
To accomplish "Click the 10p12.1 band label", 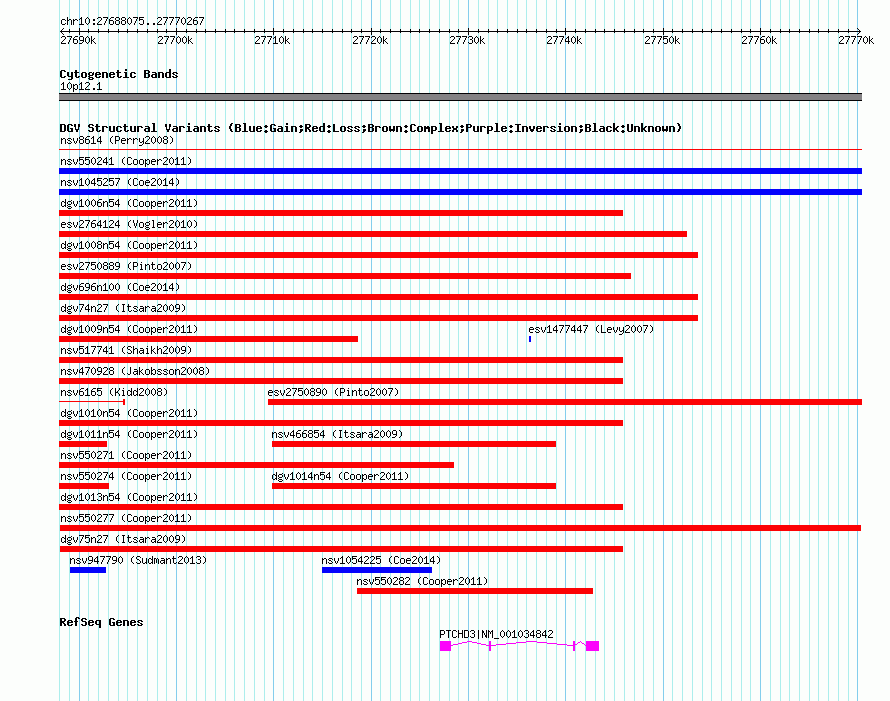I will coord(81,86).
